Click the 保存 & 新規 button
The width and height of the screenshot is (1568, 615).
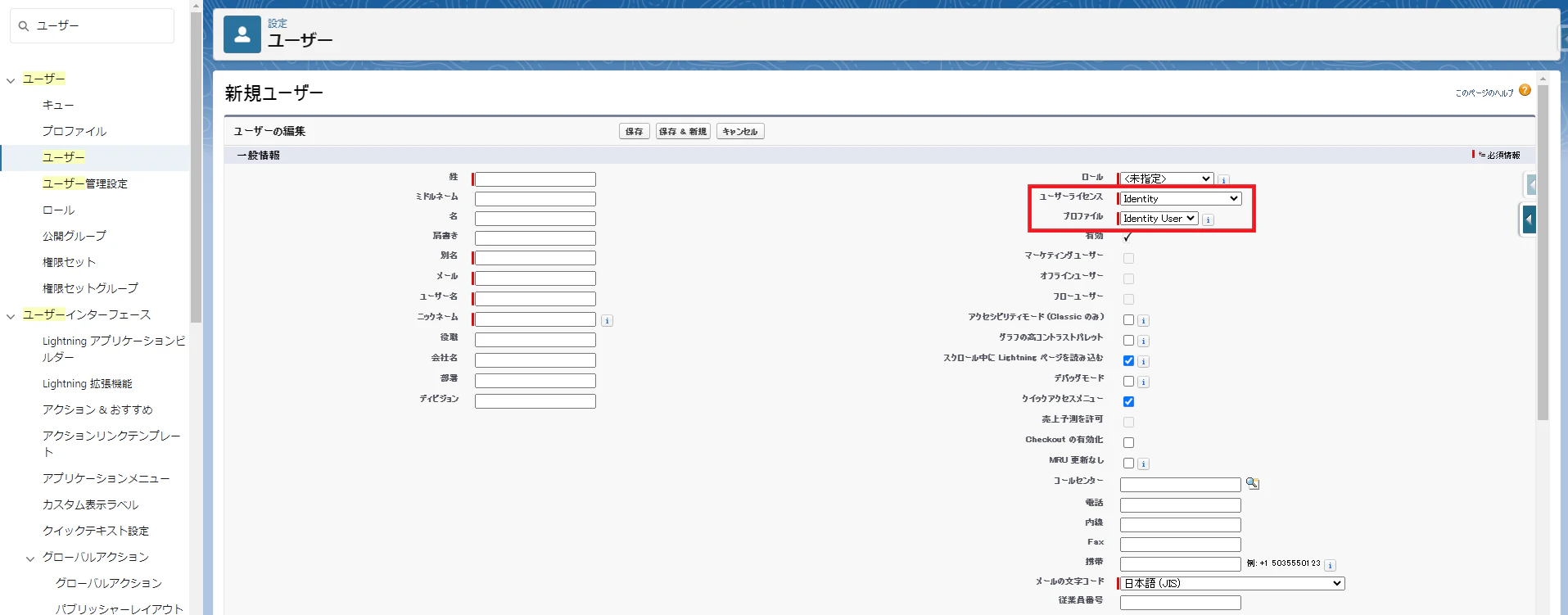(683, 131)
